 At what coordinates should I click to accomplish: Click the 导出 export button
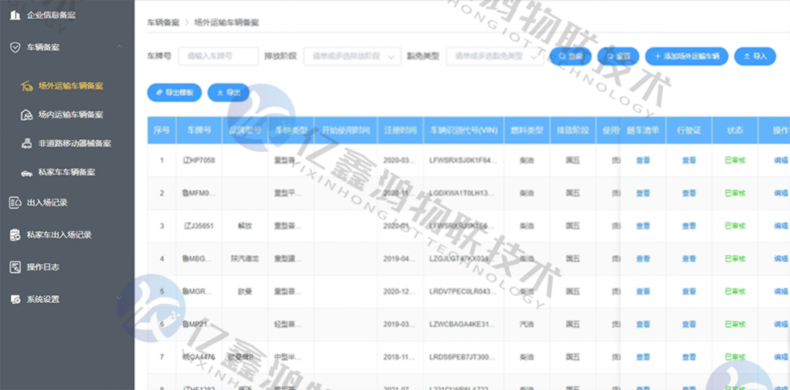(228, 93)
